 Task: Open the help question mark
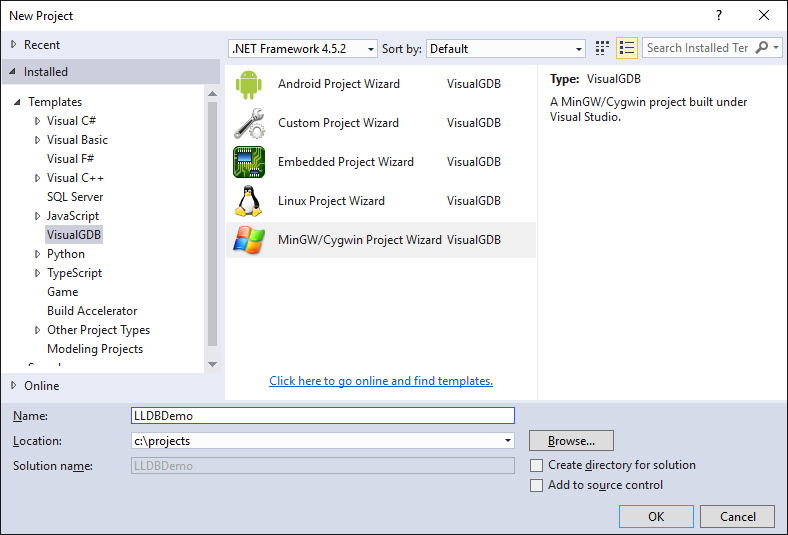click(x=719, y=15)
